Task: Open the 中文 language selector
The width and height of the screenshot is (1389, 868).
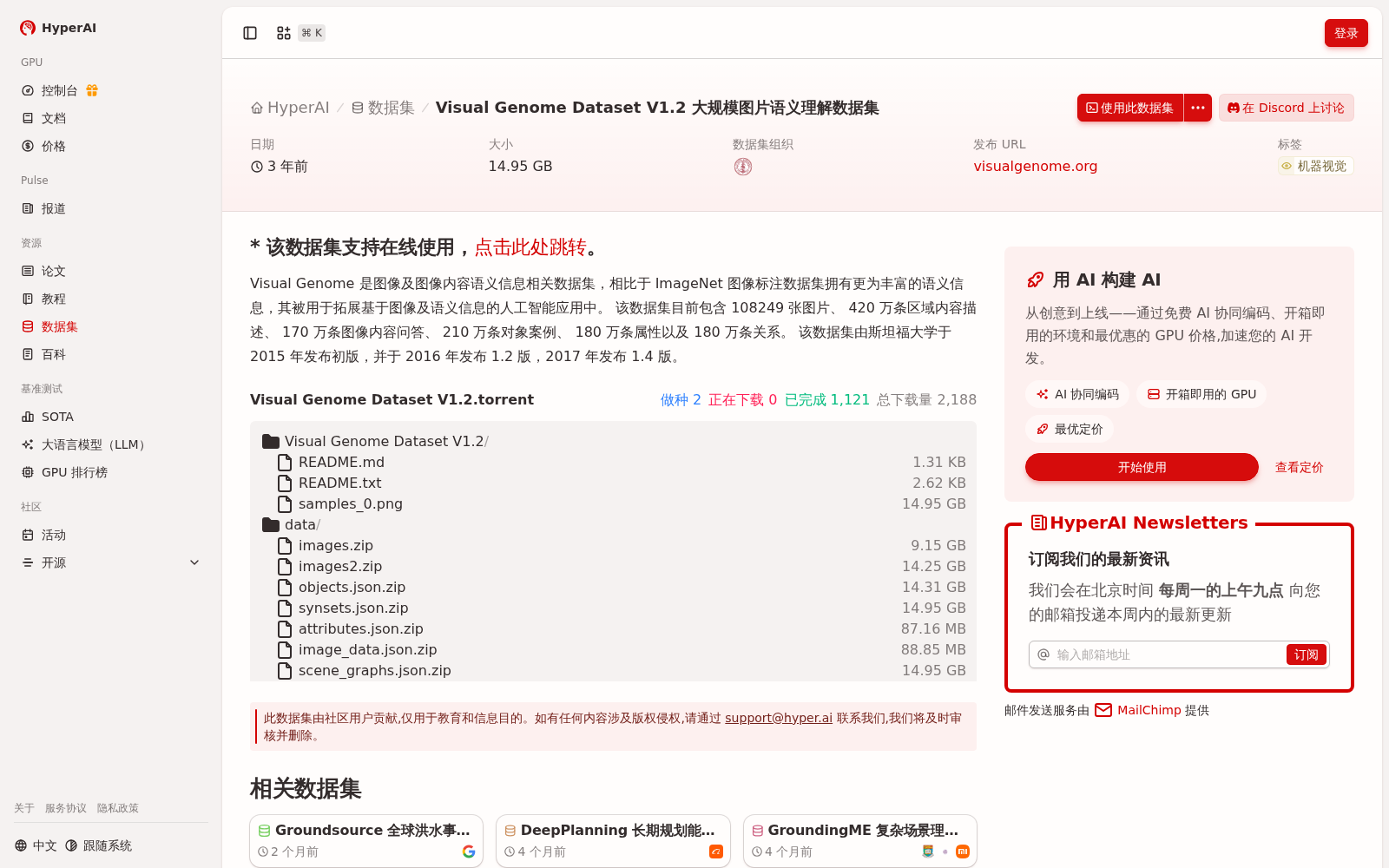Action: (36, 845)
